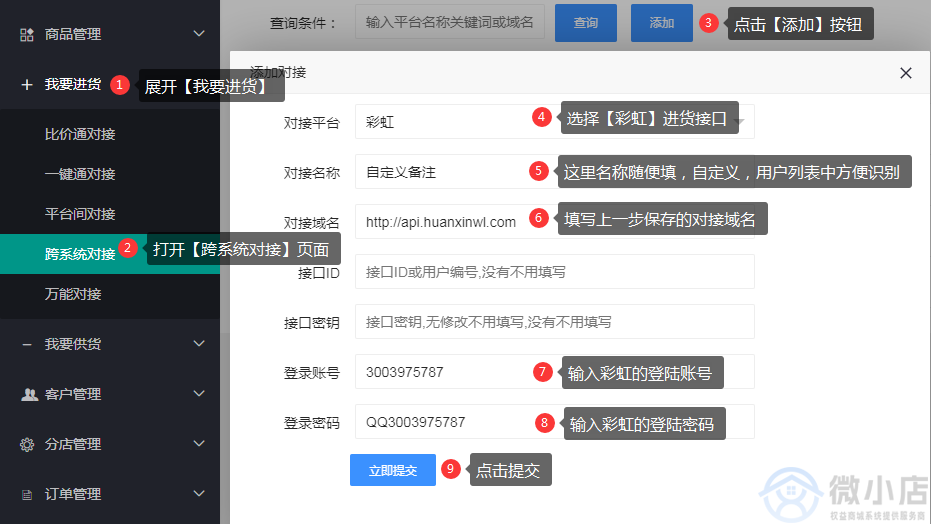Open 万能对接 in the sidebar
The width and height of the screenshot is (931, 524).
(x=73, y=294)
